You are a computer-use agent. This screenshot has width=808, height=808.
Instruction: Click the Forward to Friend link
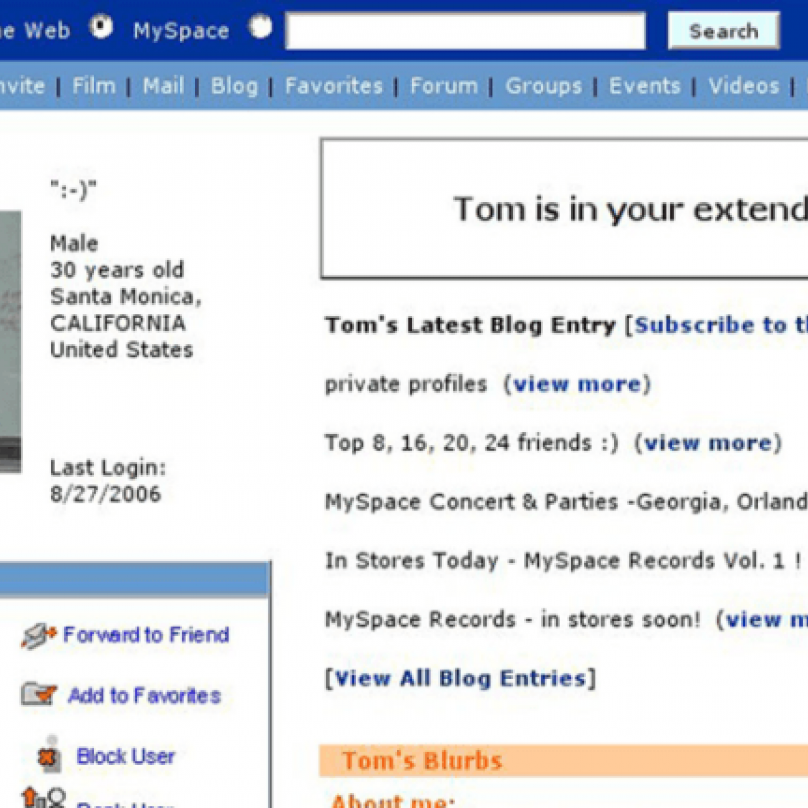tap(146, 635)
